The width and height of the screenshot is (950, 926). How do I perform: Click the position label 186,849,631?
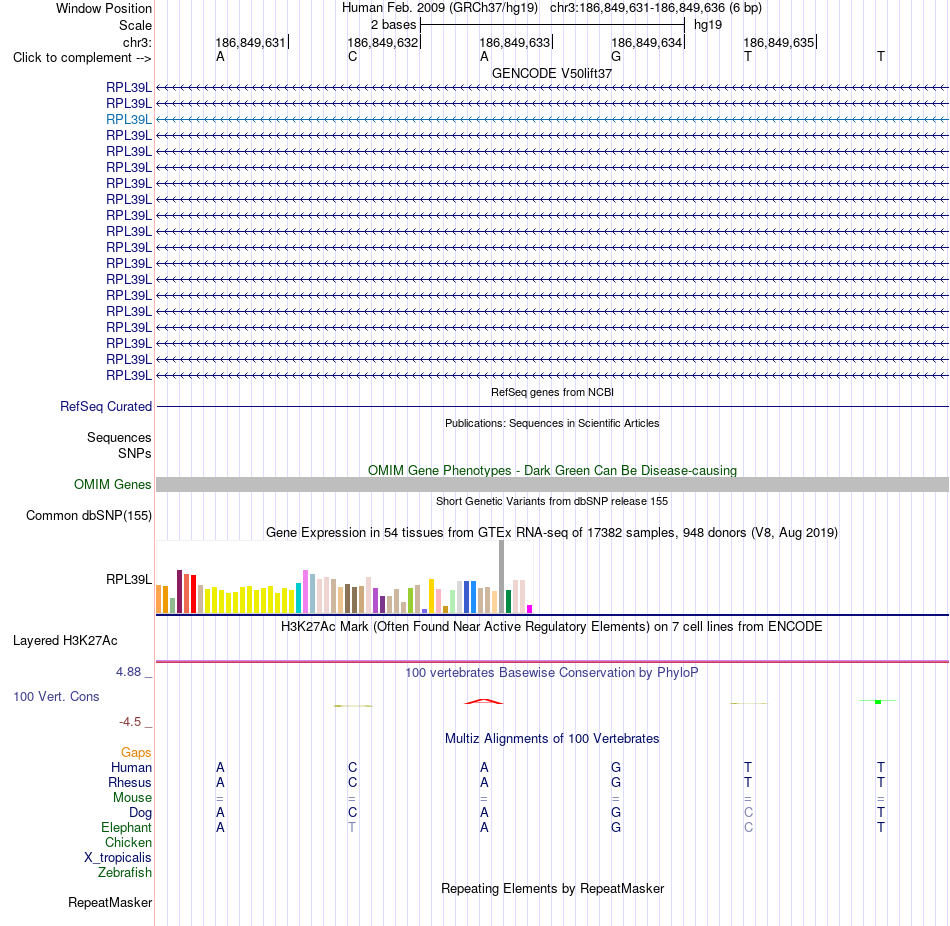pyautogui.click(x=250, y=42)
